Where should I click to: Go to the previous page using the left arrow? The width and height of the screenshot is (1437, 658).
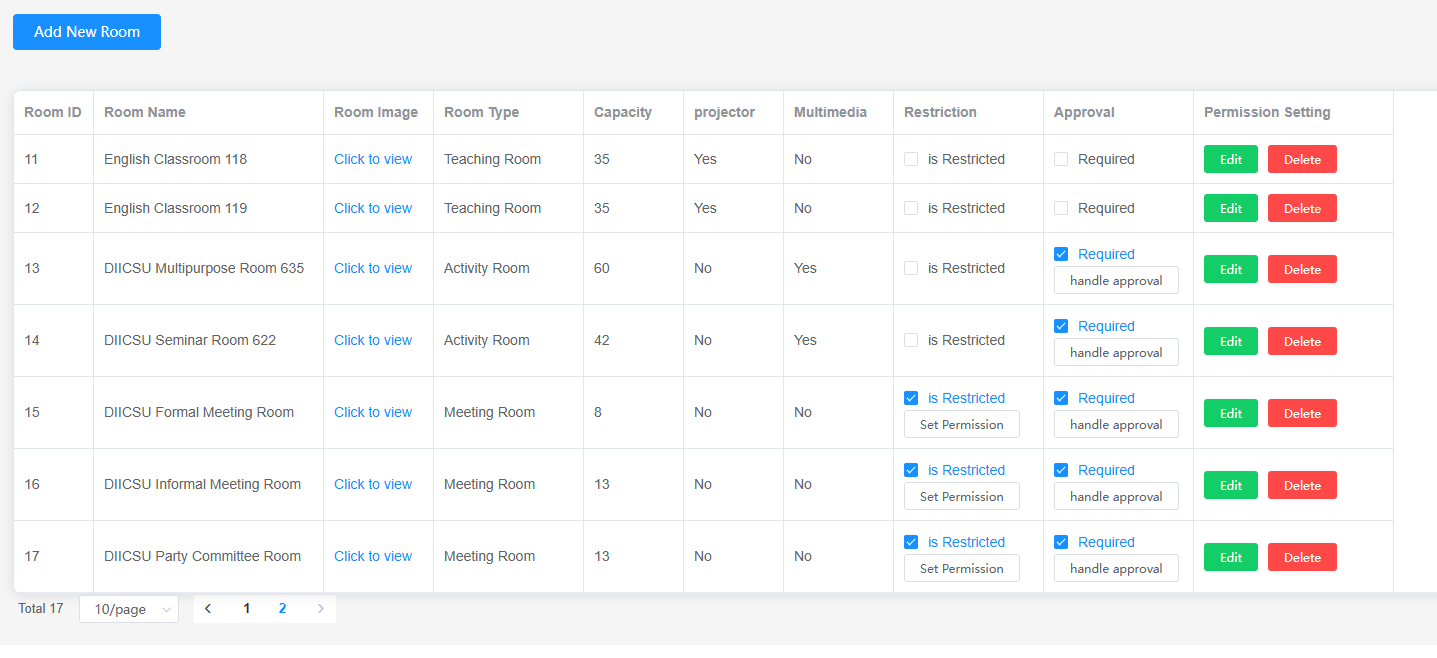point(208,609)
